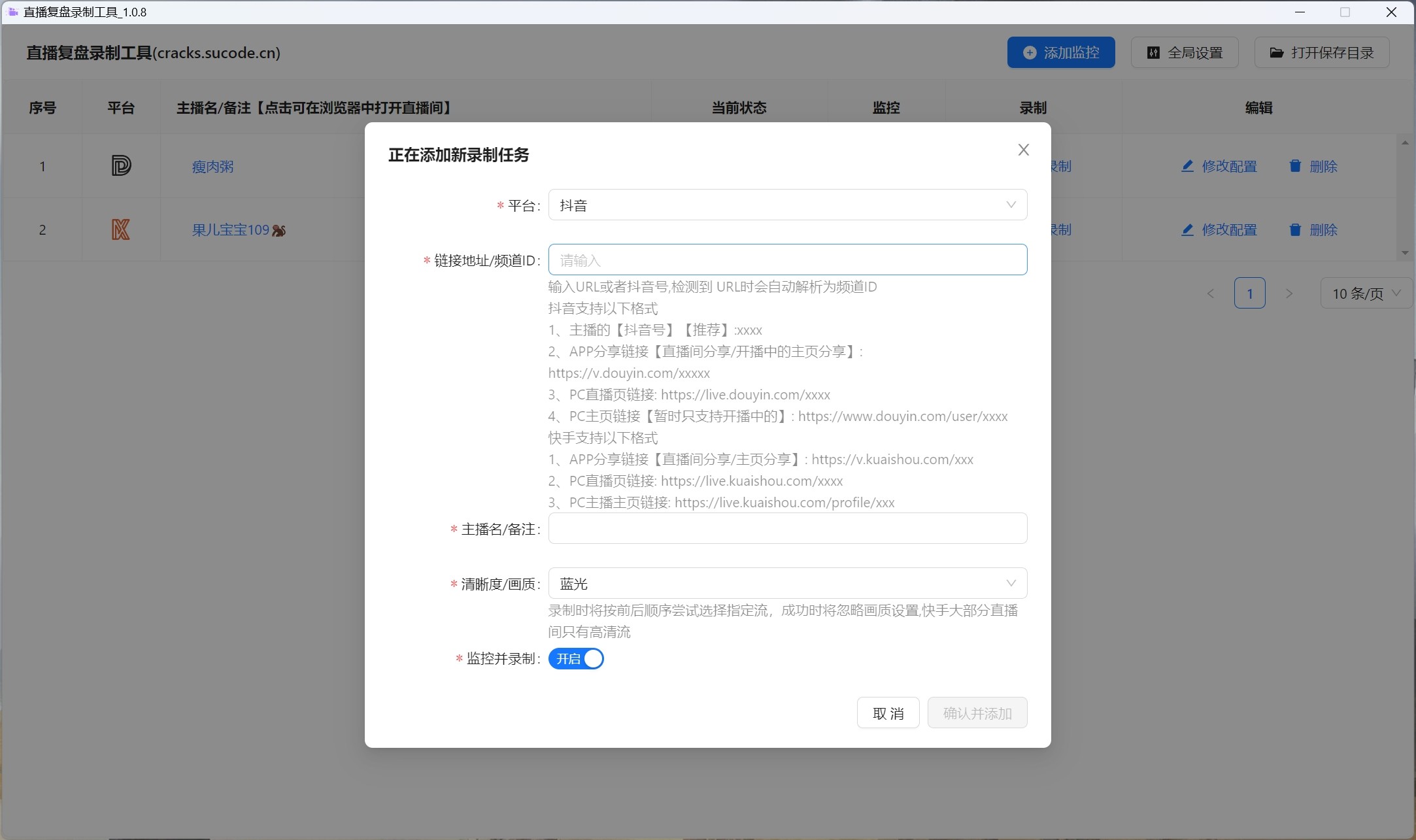1416x840 pixels.
Task: Maximize the 直播复盘录制工具 window
Action: pos(1345,12)
